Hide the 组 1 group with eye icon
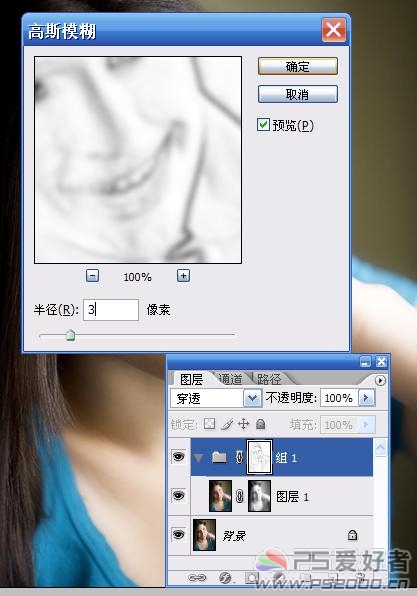The width and height of the screenshot is (417, 596). coord(179,457)
